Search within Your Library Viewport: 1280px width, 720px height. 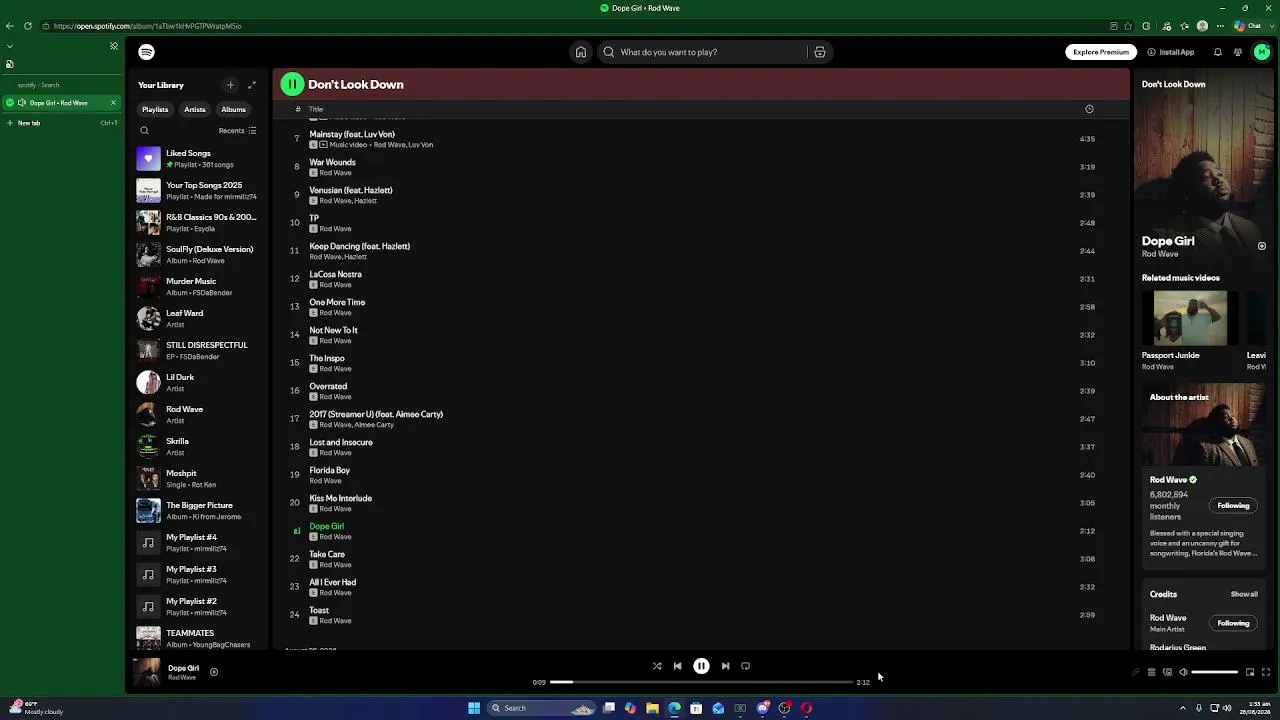point(144,131)
